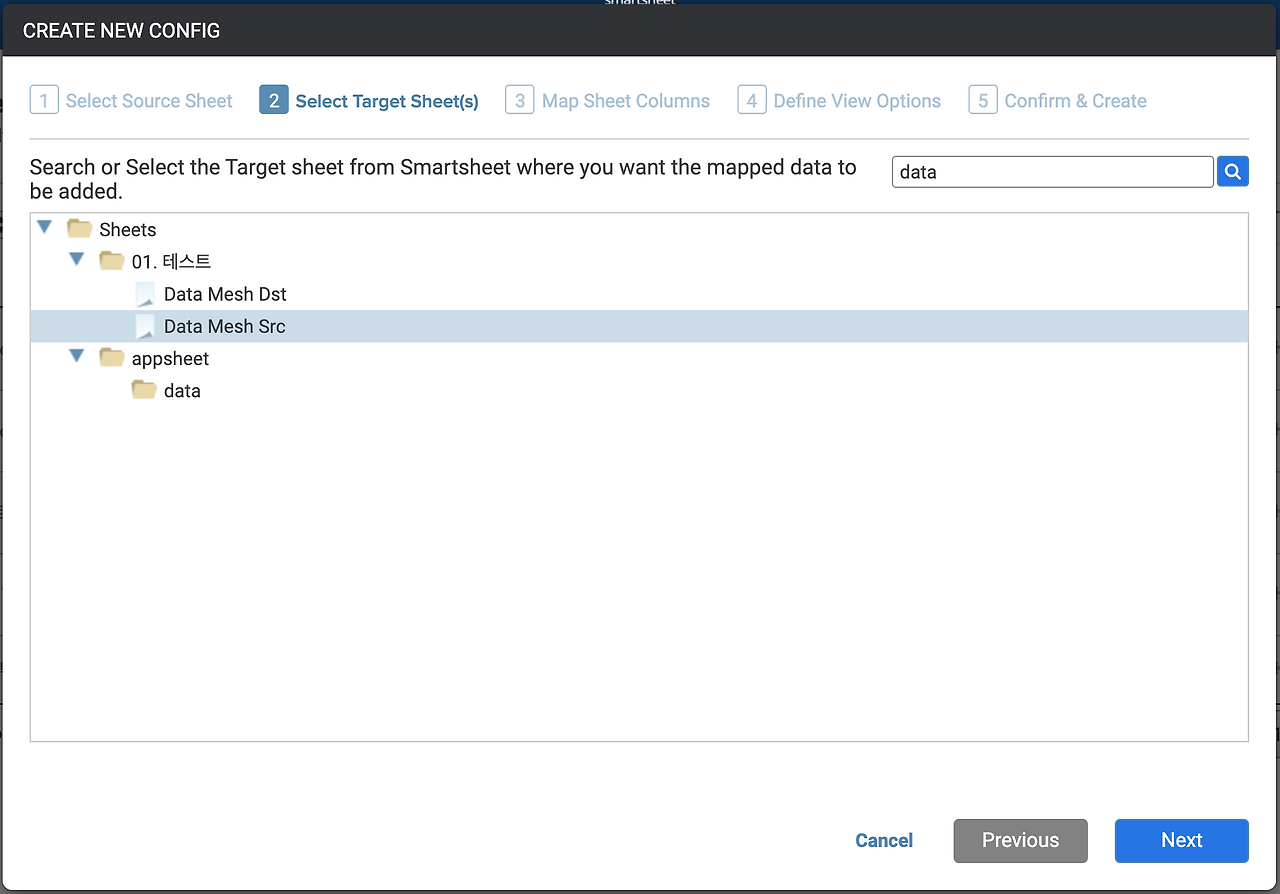Focus the search field containing 'data'
The height and width of the screenshot is (894, 1280).
(1052, 172)
